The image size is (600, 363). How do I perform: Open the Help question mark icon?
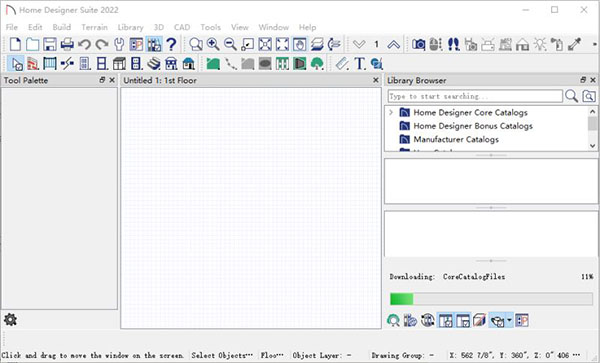coord(171,44)
